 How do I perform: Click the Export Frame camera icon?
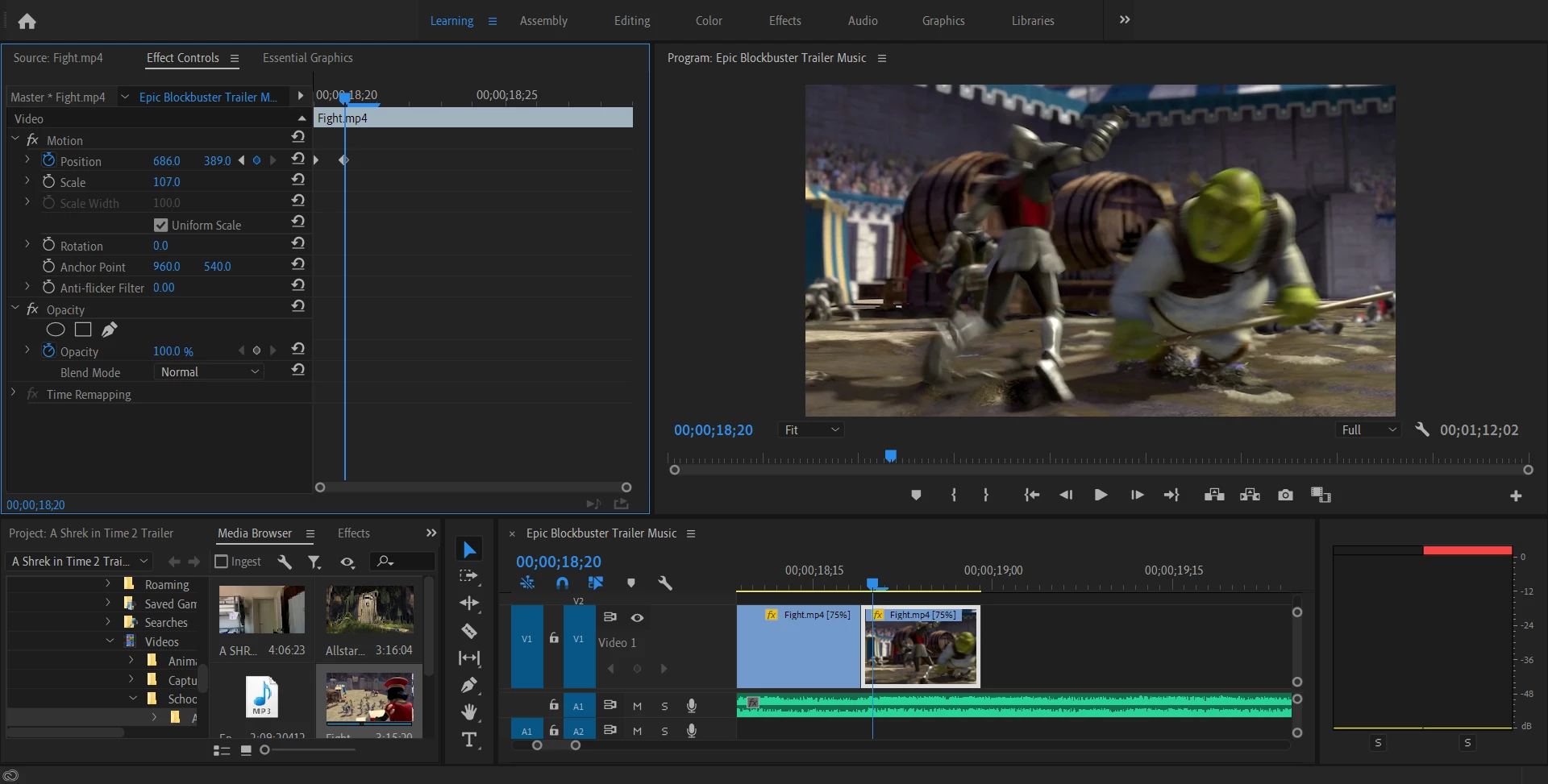click(x=1285, y=495)
